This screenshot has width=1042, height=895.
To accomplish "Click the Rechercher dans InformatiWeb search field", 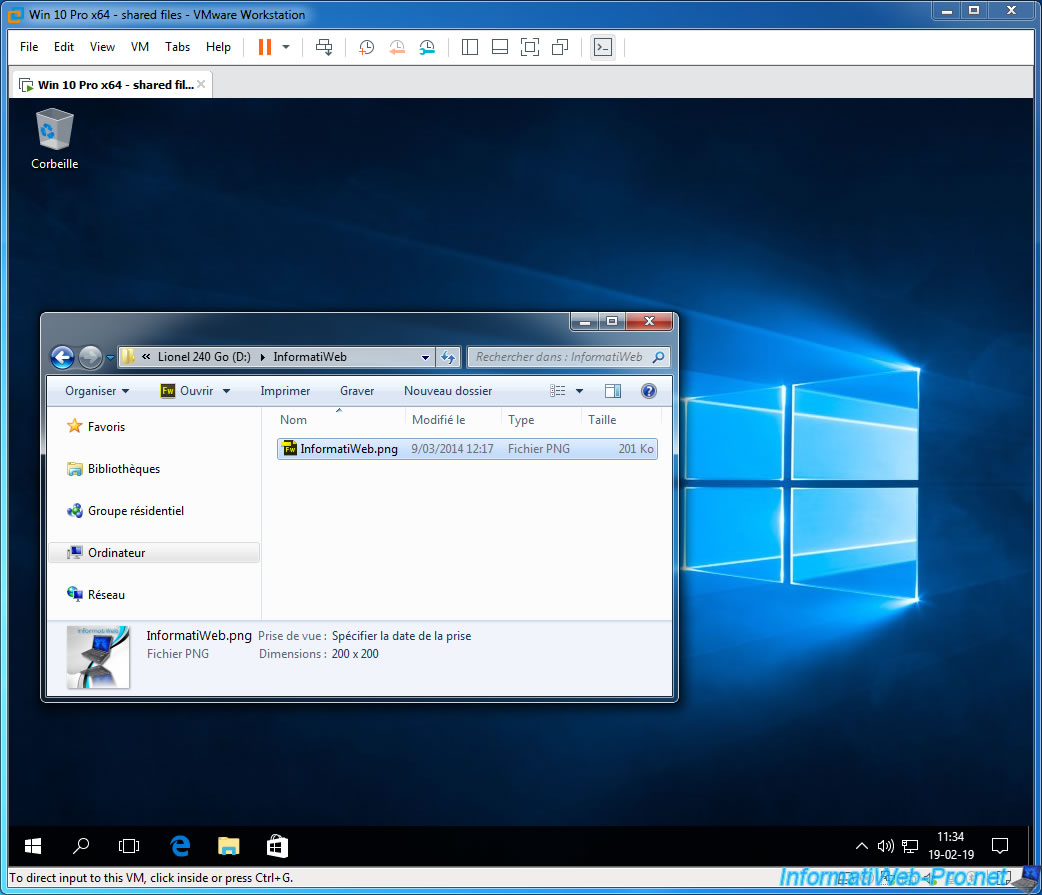I will click(x=560, y=357).
